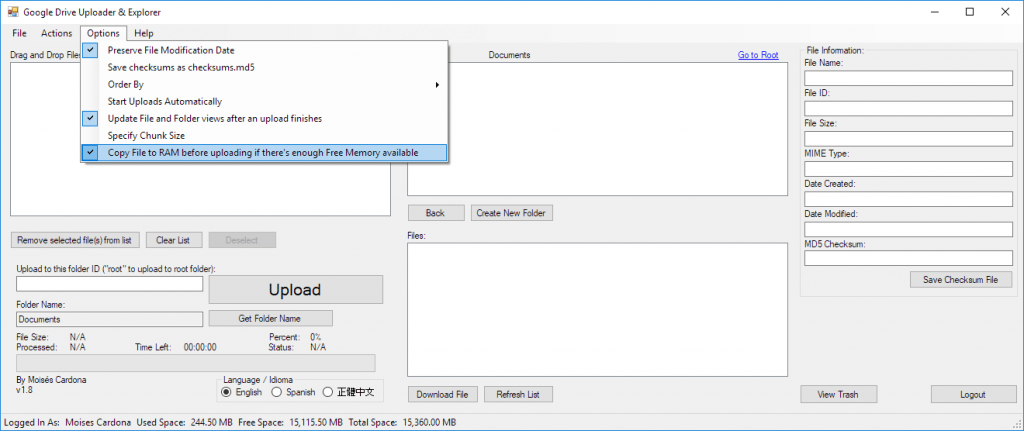Click Get Folder Name button
Image resolution: width=1024 pixels, height=431 pixels.
[x=270, y=318]
